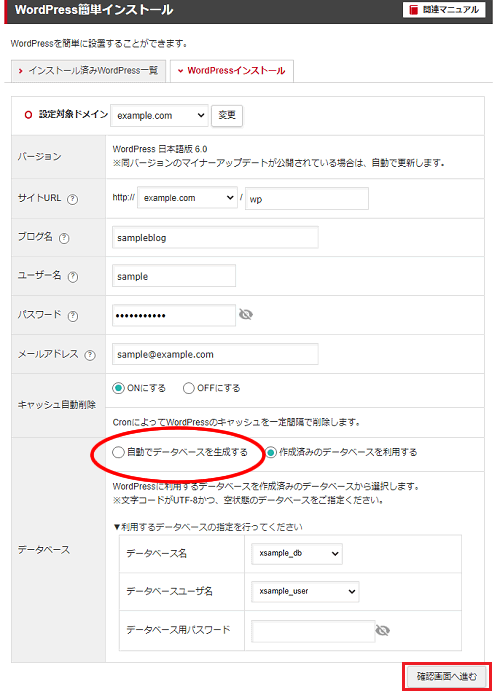The image size is (500, 700).
Task: Click the データベース用パスワード input field
Action: (313, 631)
